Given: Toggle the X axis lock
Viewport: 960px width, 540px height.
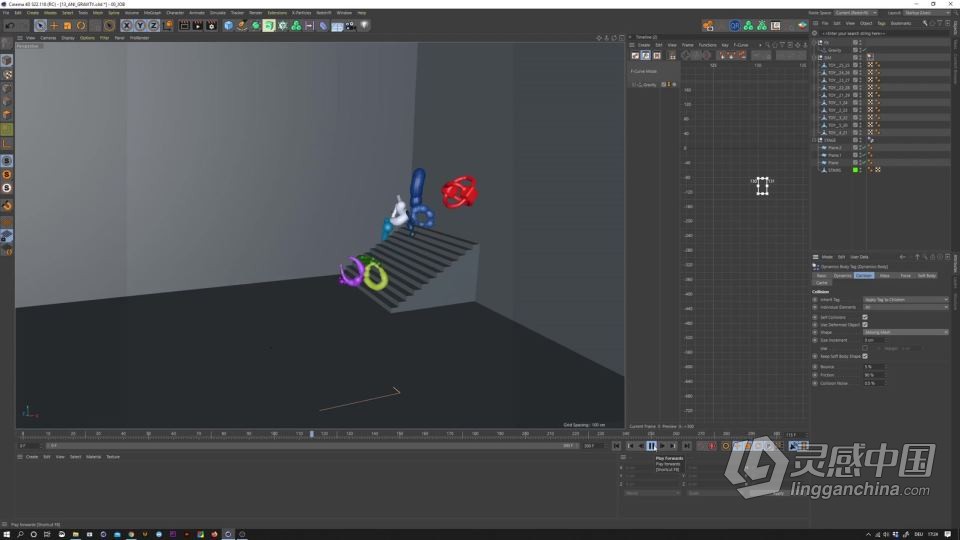Looking at the screenshot, I should coord(126,26).
